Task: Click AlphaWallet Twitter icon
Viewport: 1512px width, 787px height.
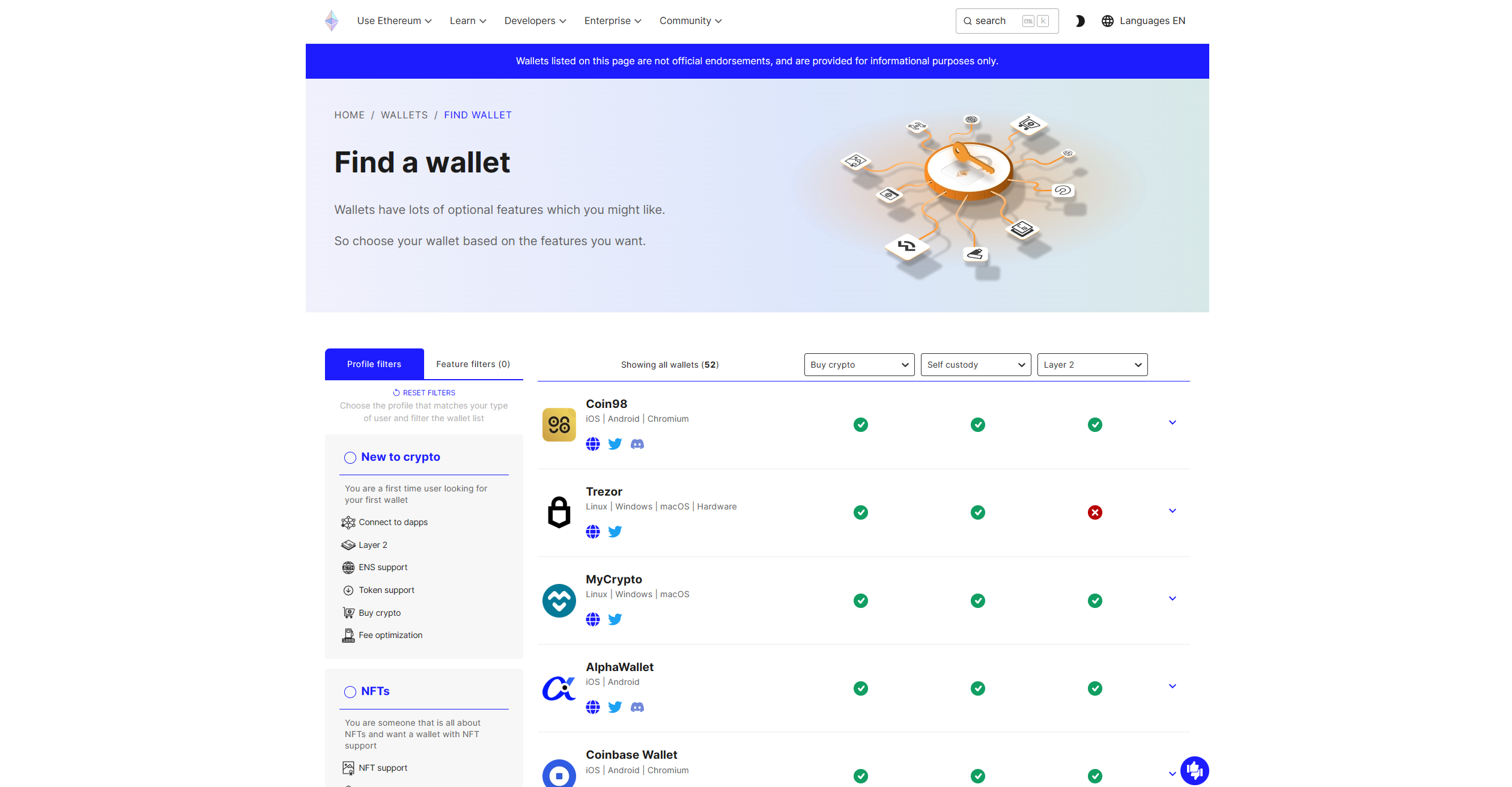Action: click(615, 707)
